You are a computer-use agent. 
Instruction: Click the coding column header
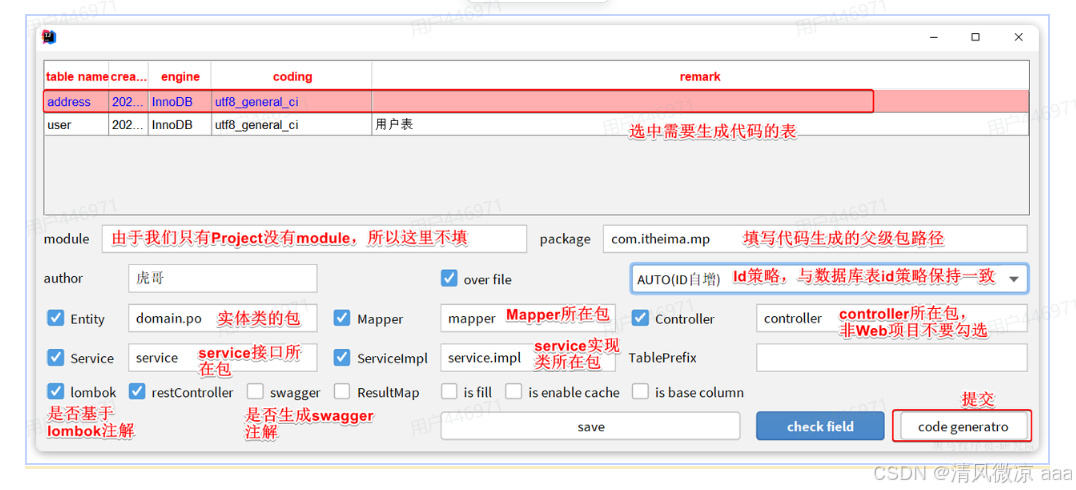(x=292, y=76)
